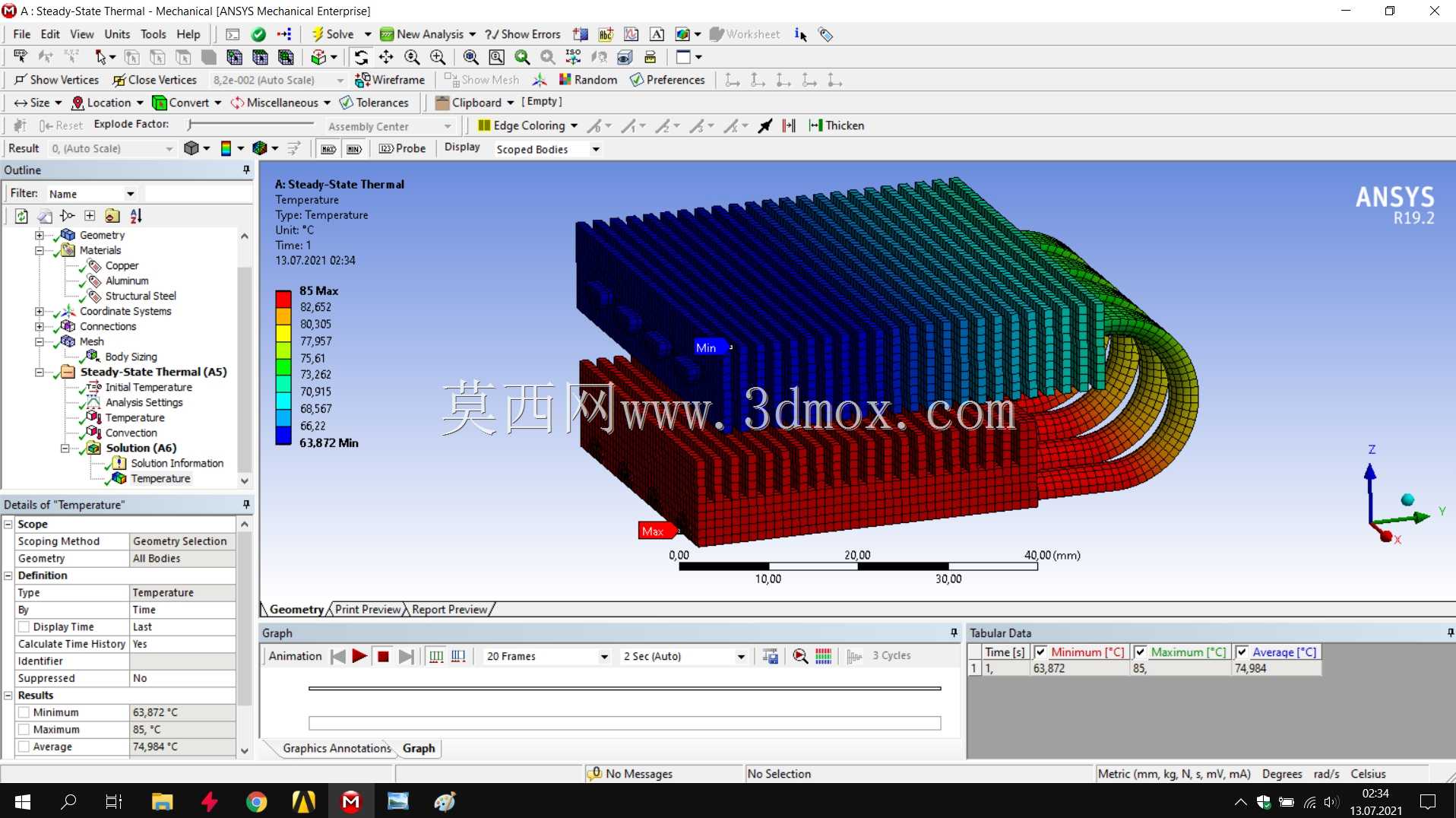The image size is (1456, 818).
Task: Pin the Outline panel
Action: click(246, 170)
